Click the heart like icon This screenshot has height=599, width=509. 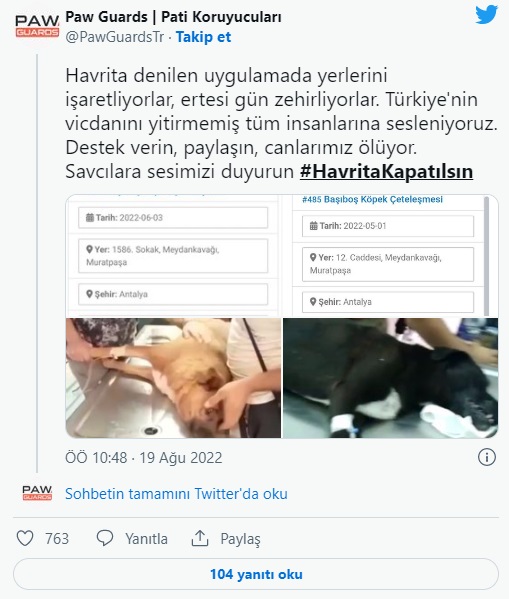coord(25,538)
